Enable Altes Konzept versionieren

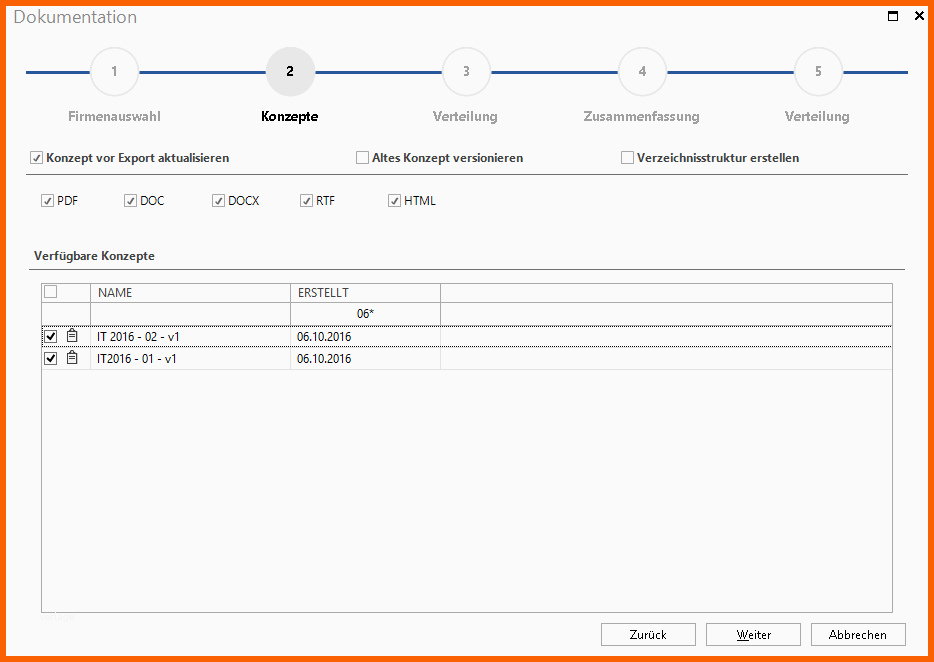(363, 158)
